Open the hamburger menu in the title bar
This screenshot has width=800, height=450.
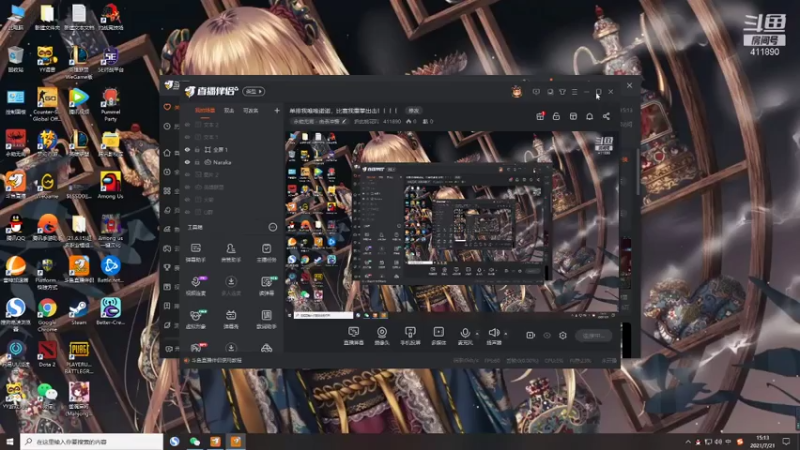[574, 92]
